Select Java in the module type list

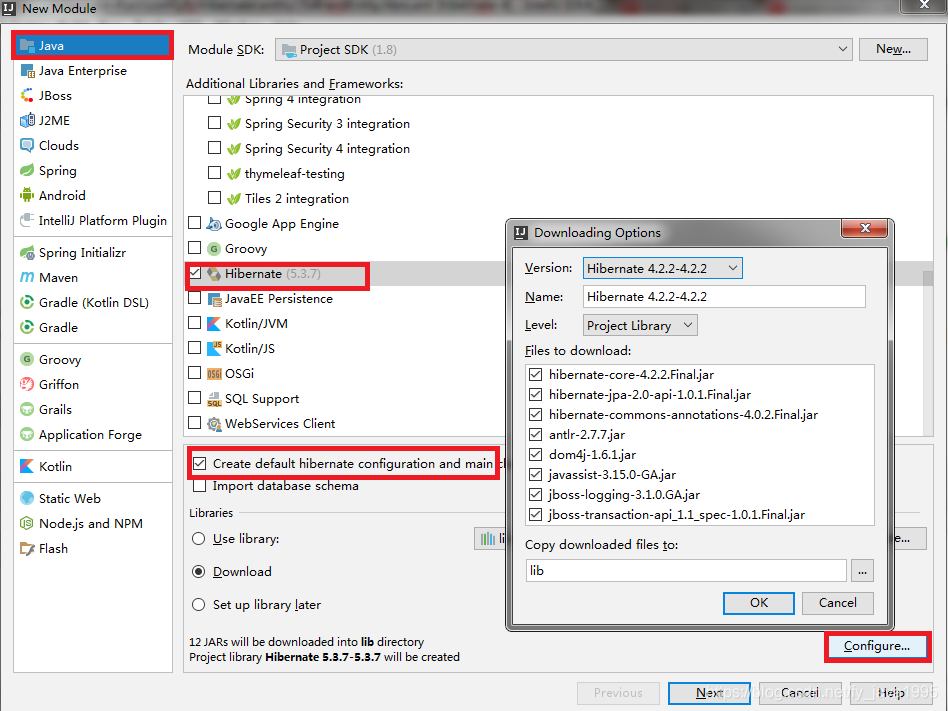(x=93, y=46)
